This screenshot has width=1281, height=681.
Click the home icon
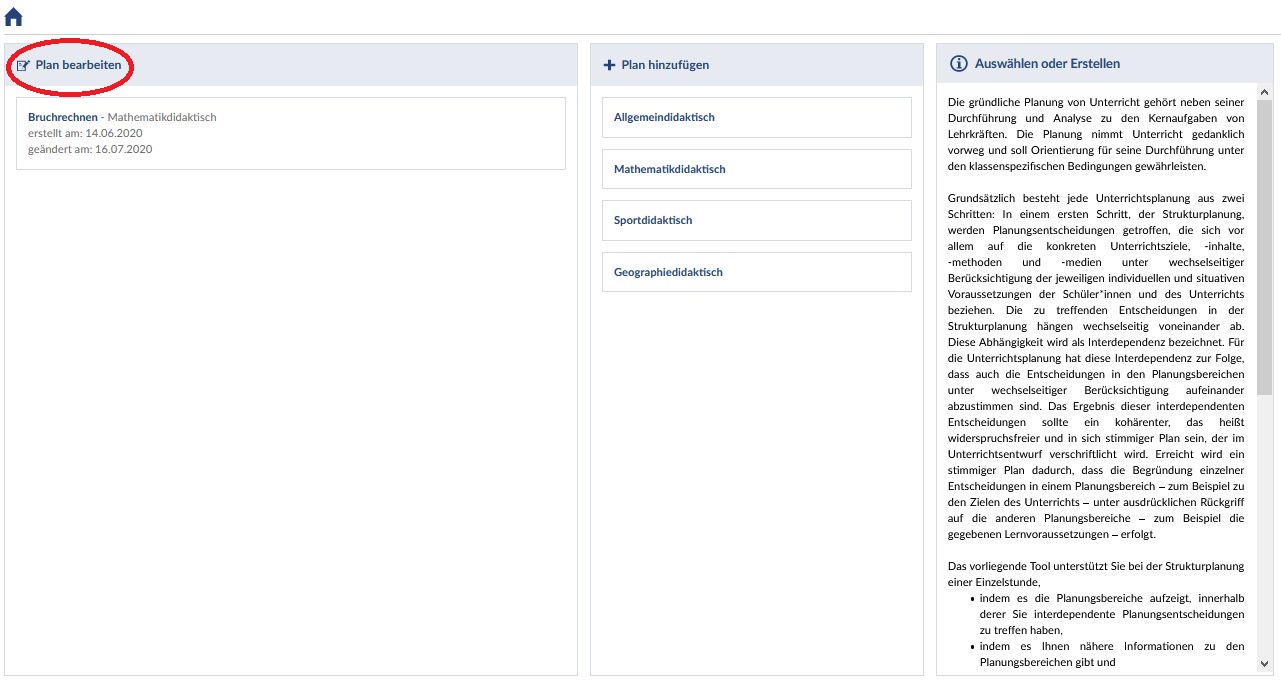(x=14, y=17)
